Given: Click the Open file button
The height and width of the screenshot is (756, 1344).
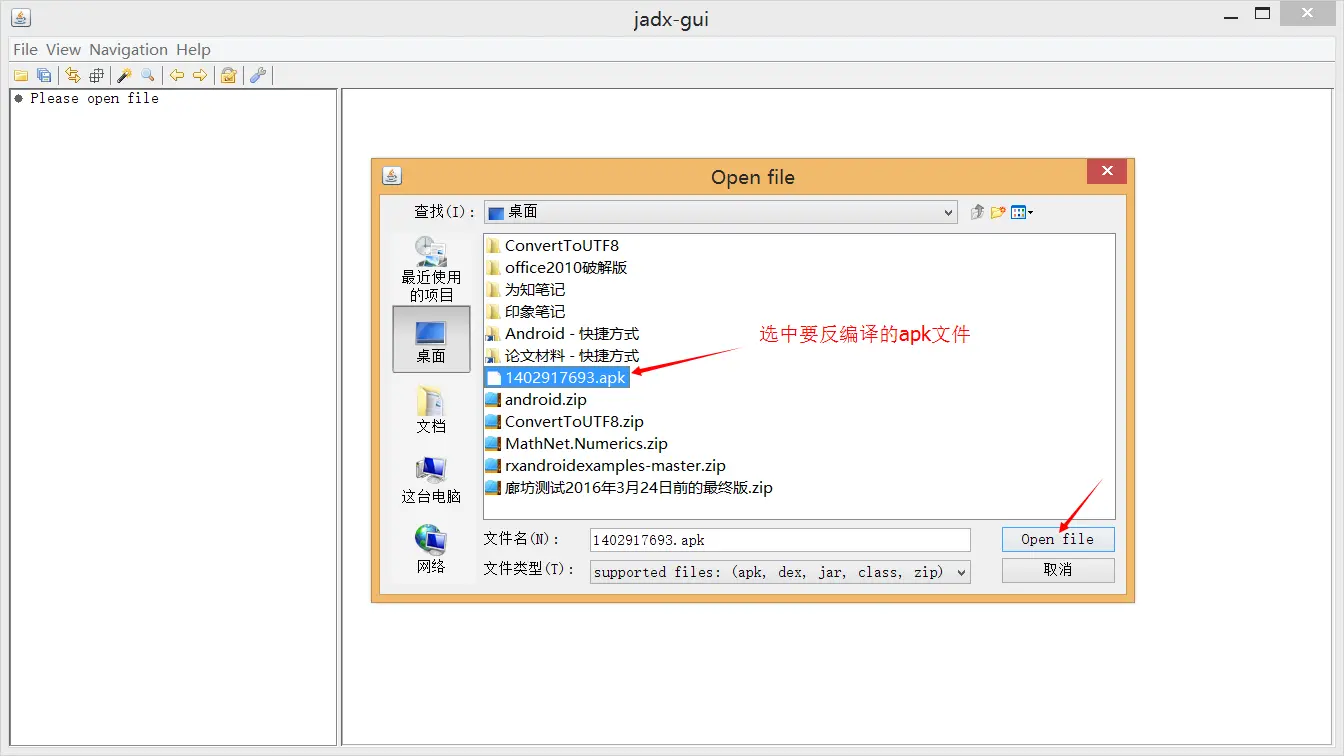Looking at the screenshot, I should (1058, 539).
